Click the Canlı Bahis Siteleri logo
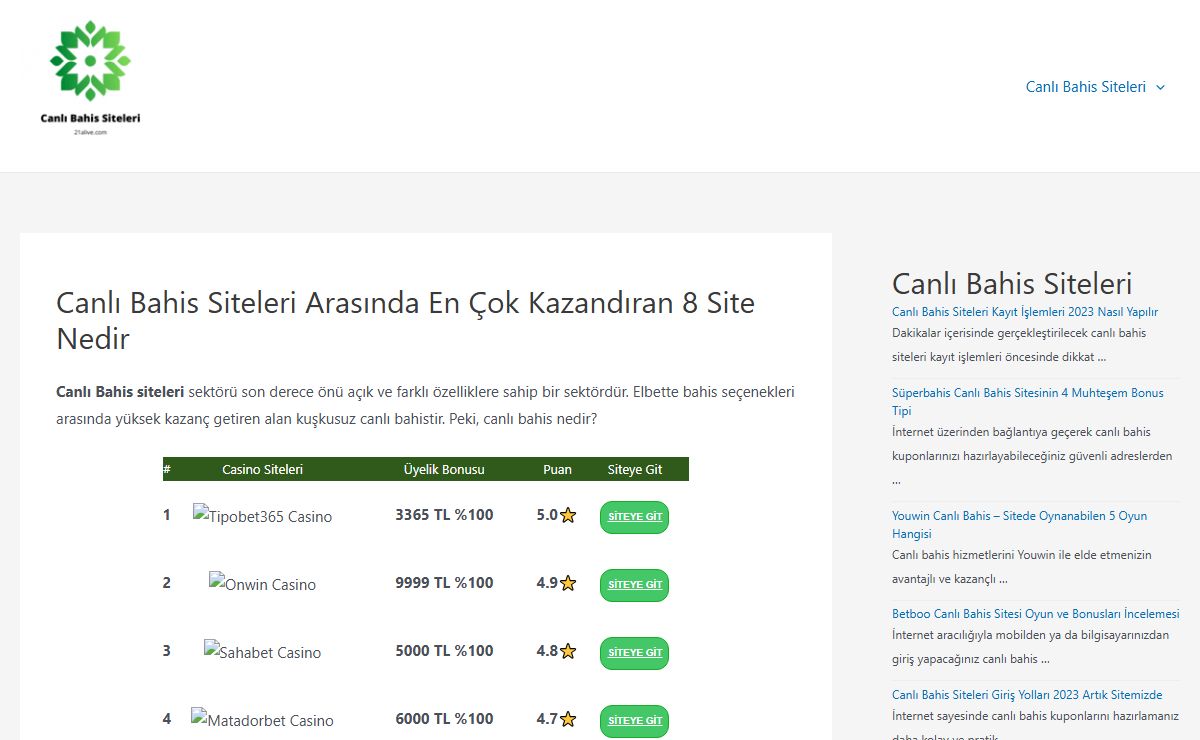 pos(90,78)
